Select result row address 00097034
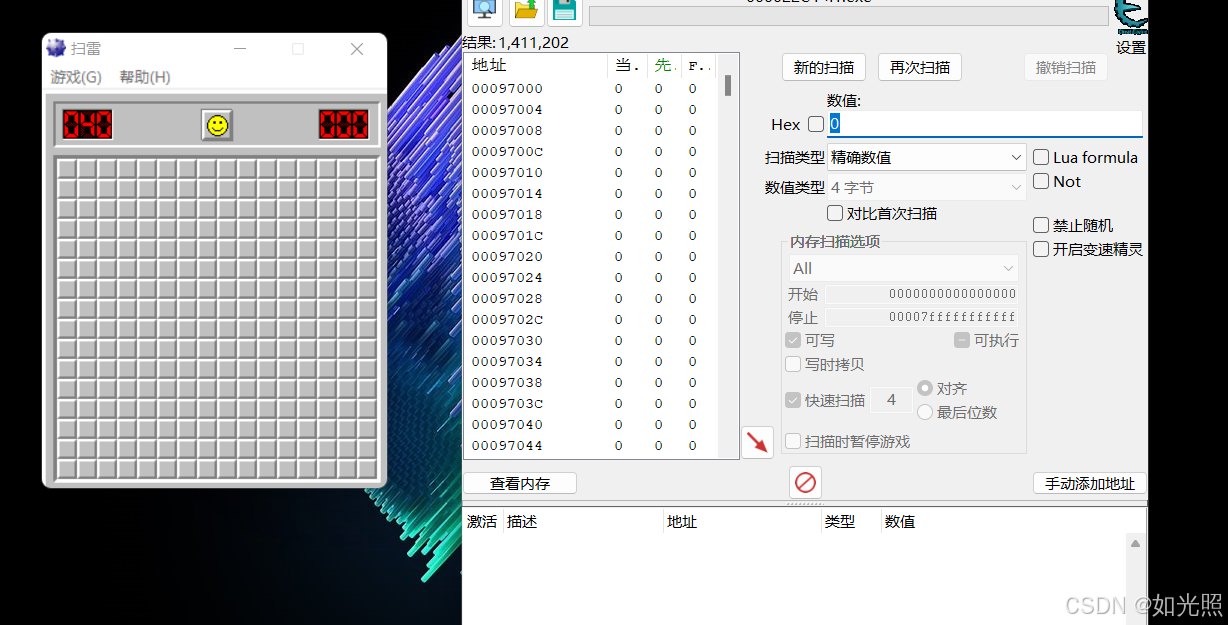The width and height of the screenshot is (1228, 625). pyautogui.click(x=592, y=361)
